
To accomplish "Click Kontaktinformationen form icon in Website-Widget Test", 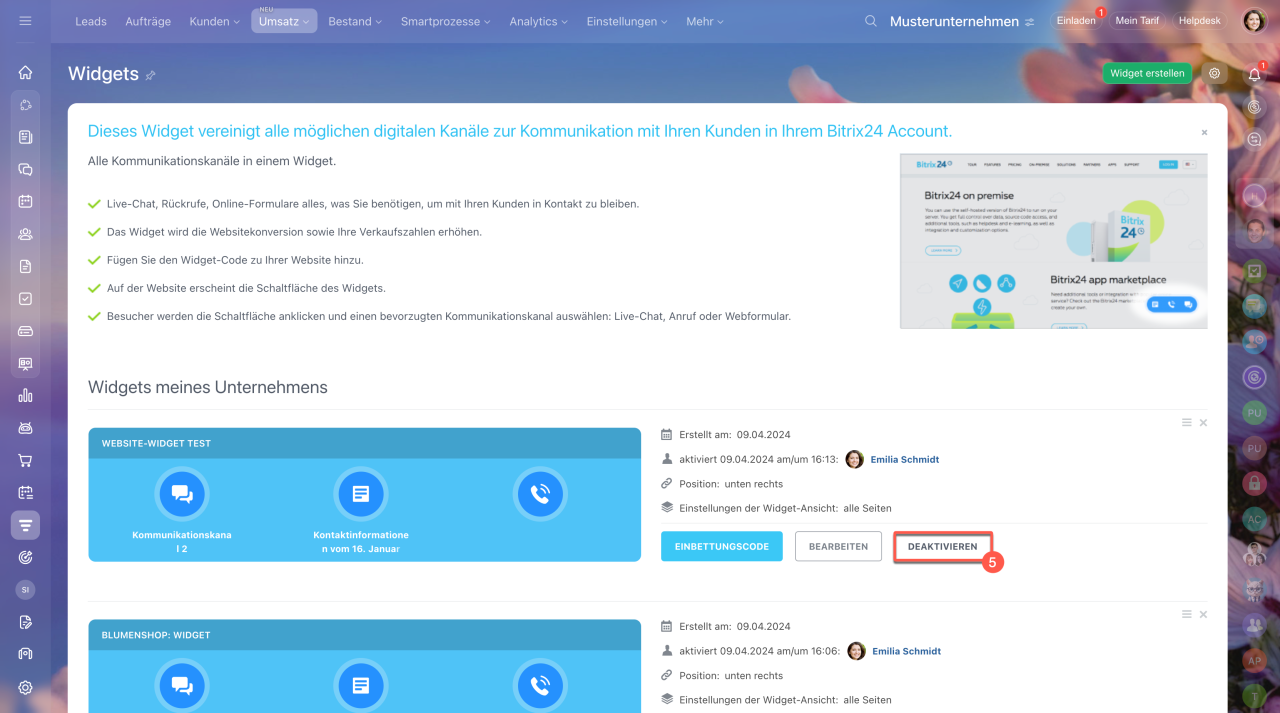I will coord(361,493).
